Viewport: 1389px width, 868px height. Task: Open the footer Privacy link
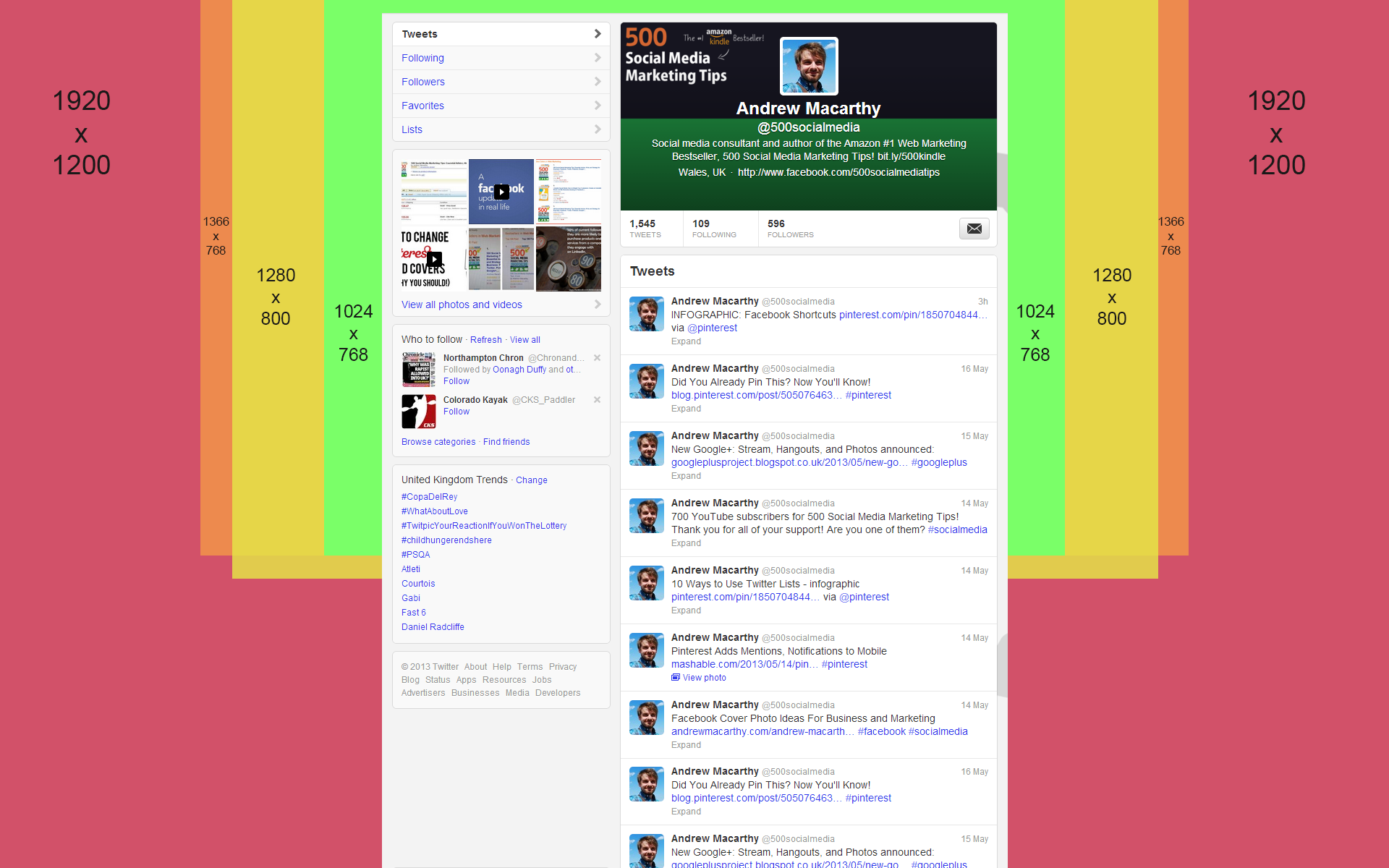coord(563,667)
